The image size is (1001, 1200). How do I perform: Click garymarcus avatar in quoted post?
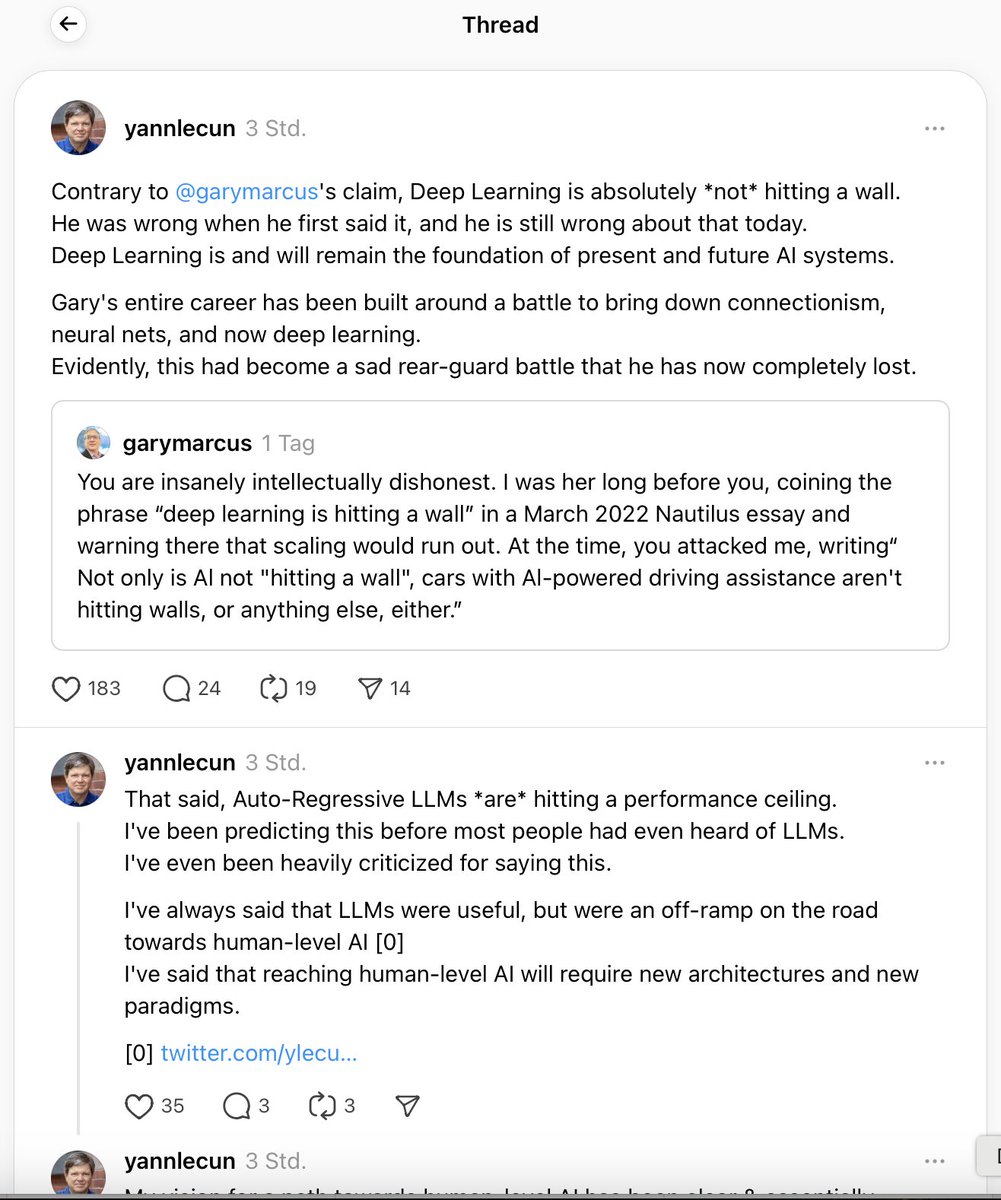[x=94, y=442]
